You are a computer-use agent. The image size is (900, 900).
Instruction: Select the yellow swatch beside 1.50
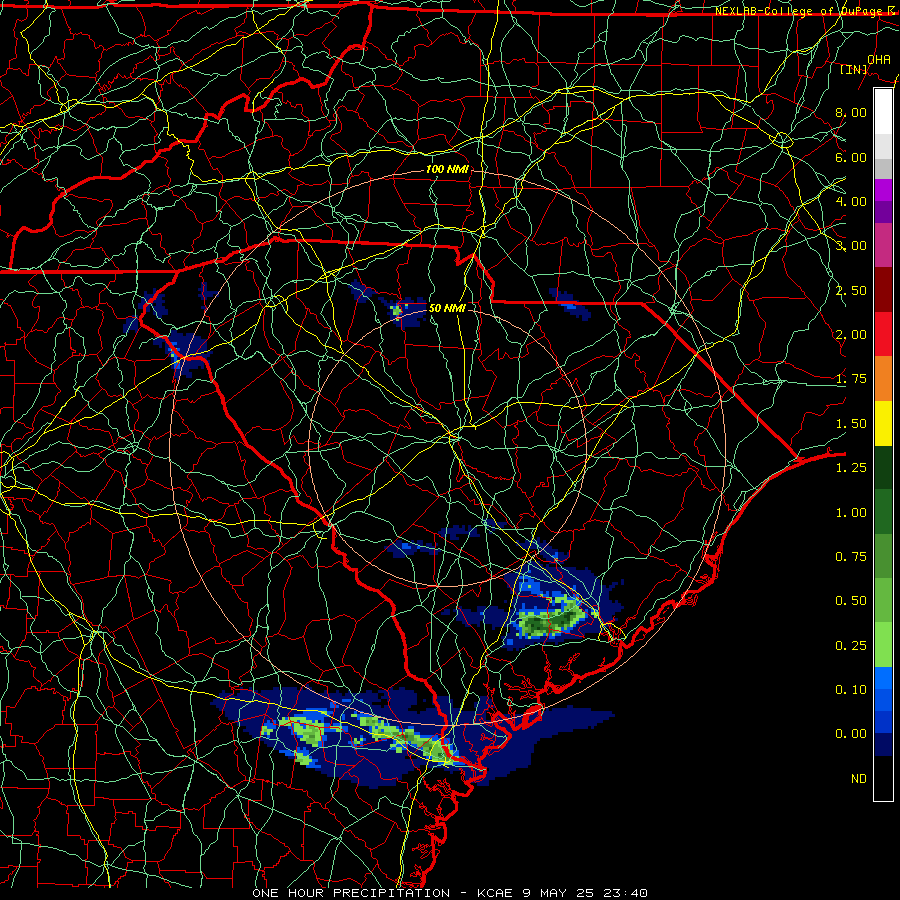click(x=883, y=423)
